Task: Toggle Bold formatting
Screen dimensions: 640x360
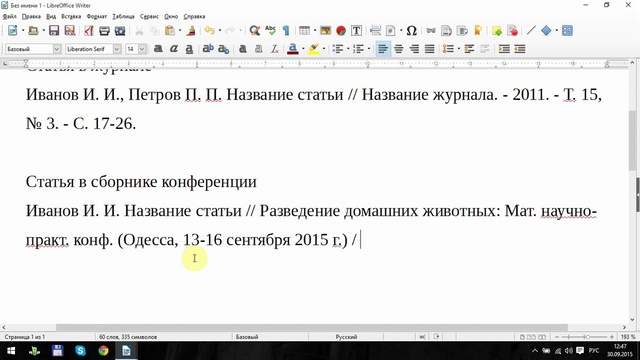Action: 158,49
